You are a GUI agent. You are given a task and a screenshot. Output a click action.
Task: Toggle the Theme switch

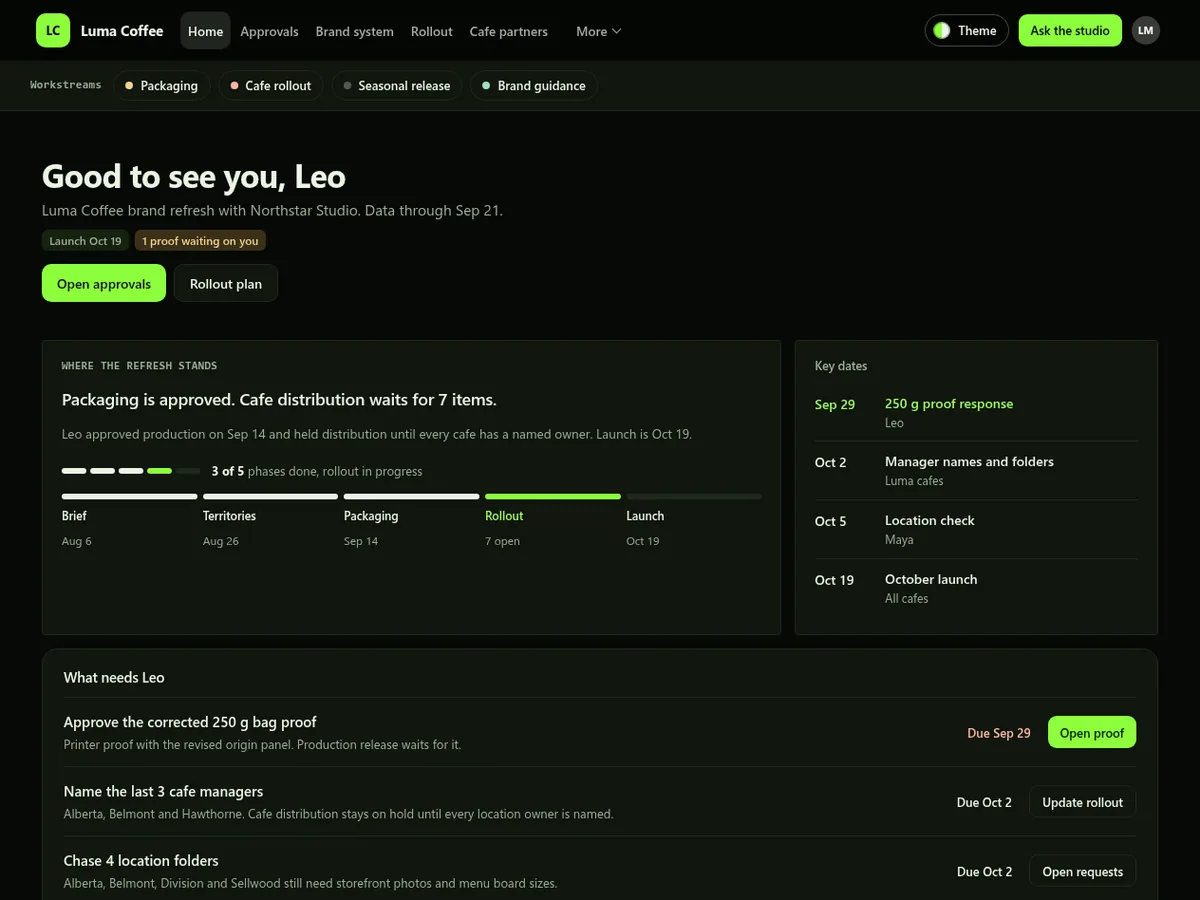(x=966, y=31)
